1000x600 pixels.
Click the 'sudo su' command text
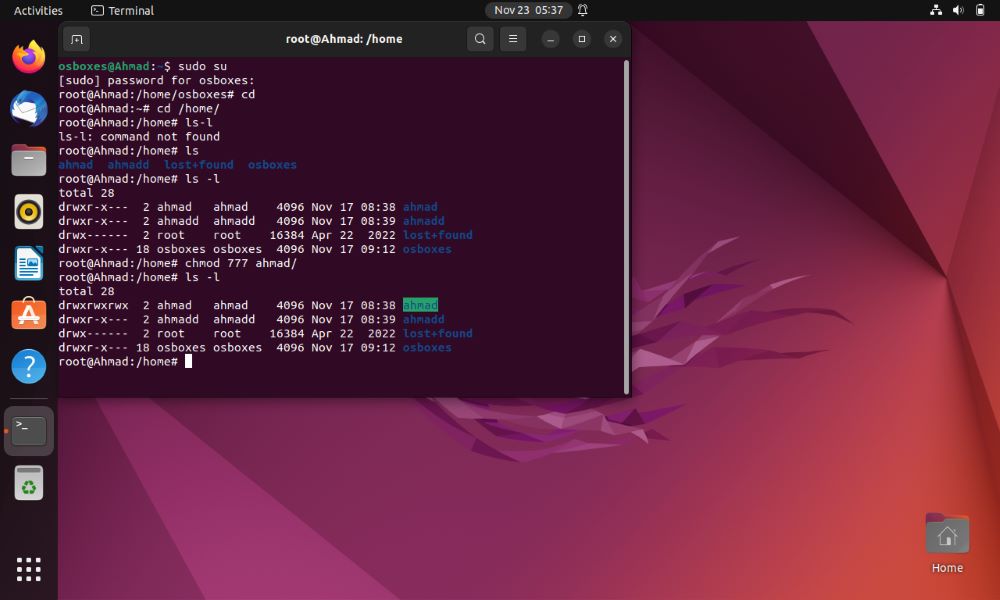(202, 66)
